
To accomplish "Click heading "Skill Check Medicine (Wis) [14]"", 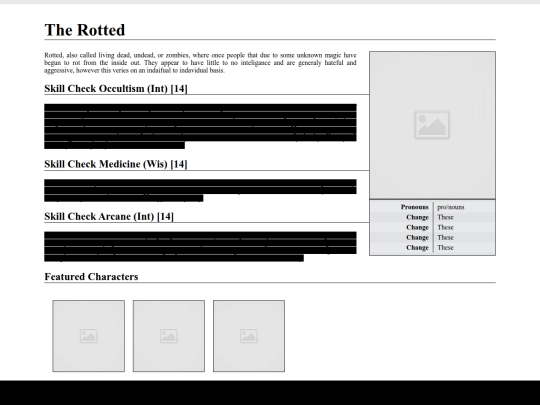I will coord(116,164).
